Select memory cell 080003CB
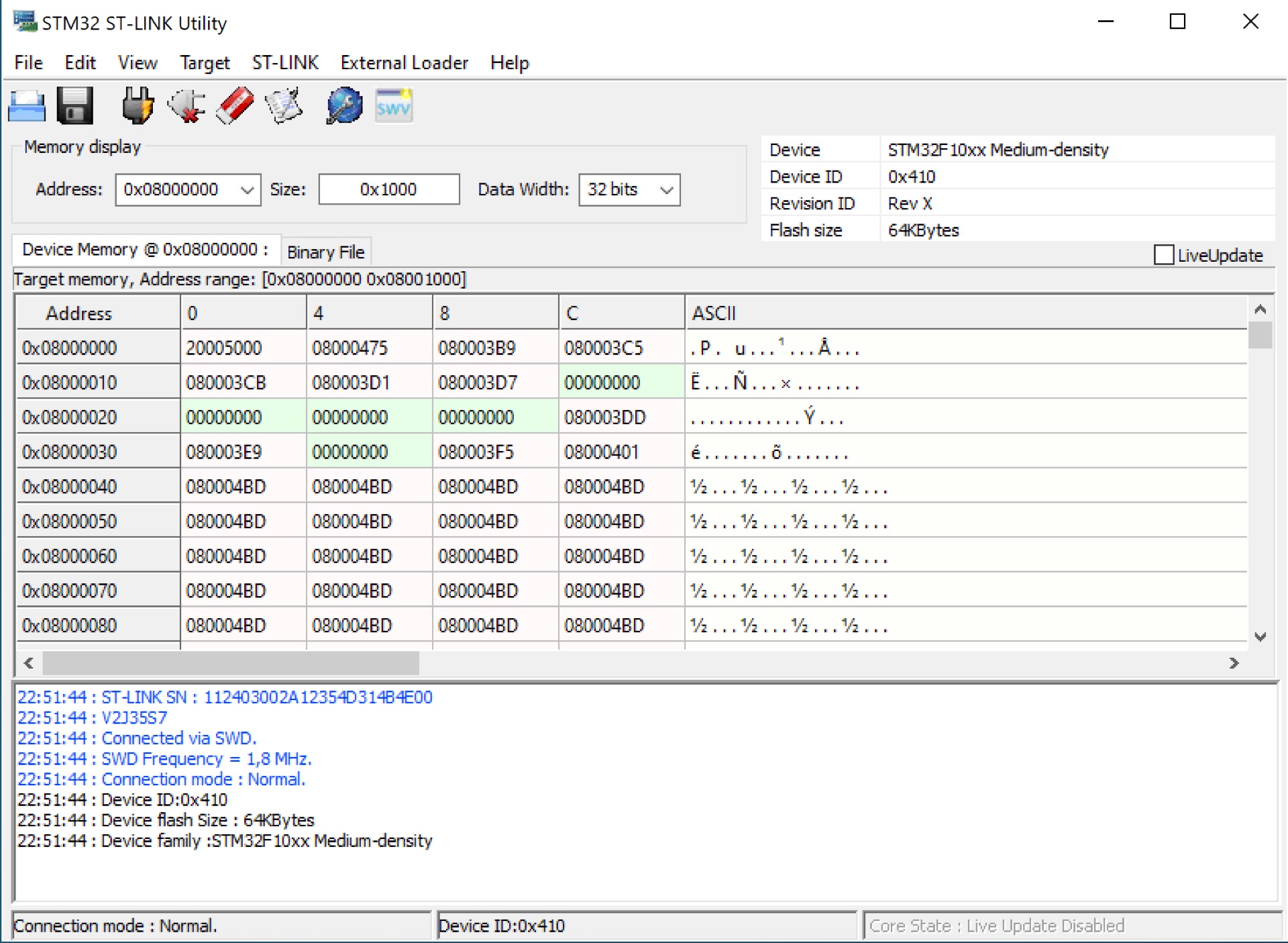The height and width of the screenshot is (943, 1288). (x=244, y=383)
